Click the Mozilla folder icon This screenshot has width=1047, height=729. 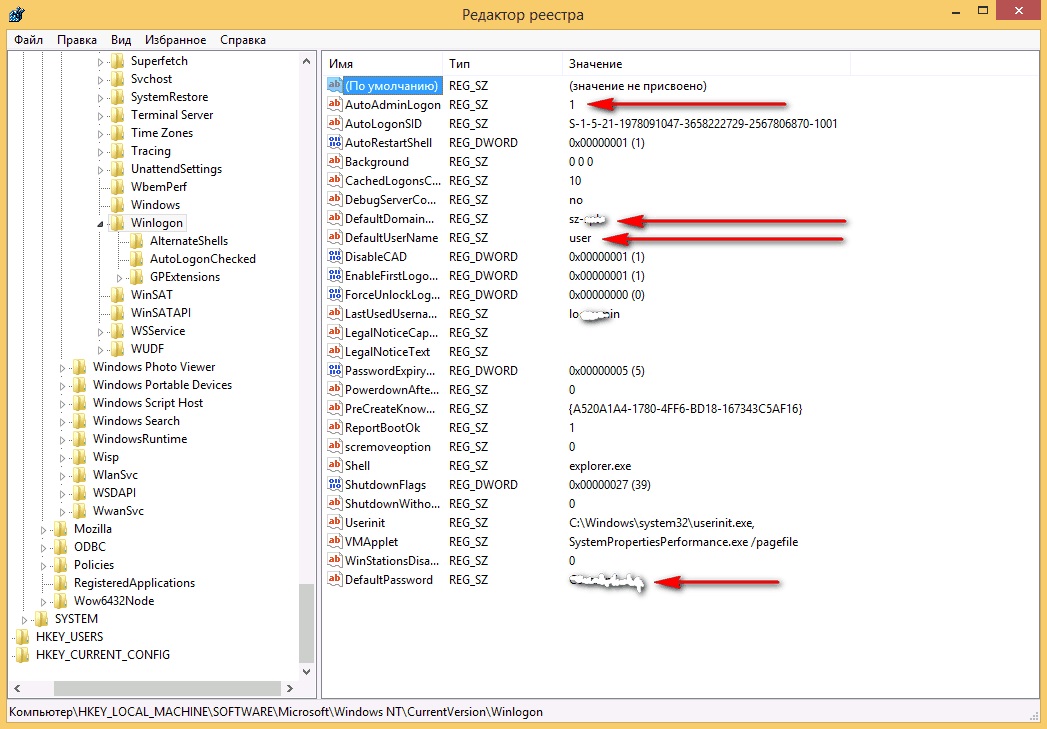click(x=61, y=529)
